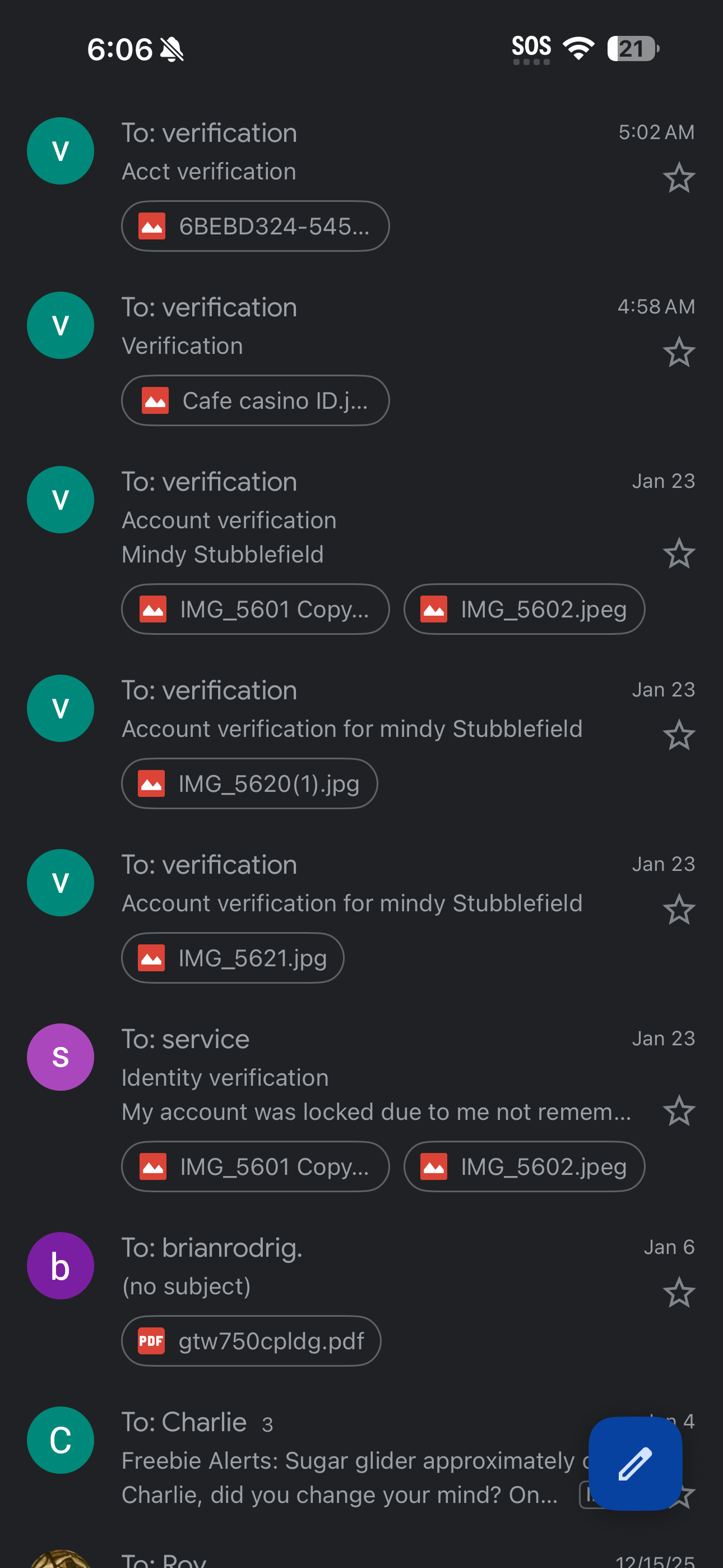The image size is (723, 1568).
Task: Tap the Wi-Fi status icon
Action: (578, 48)
